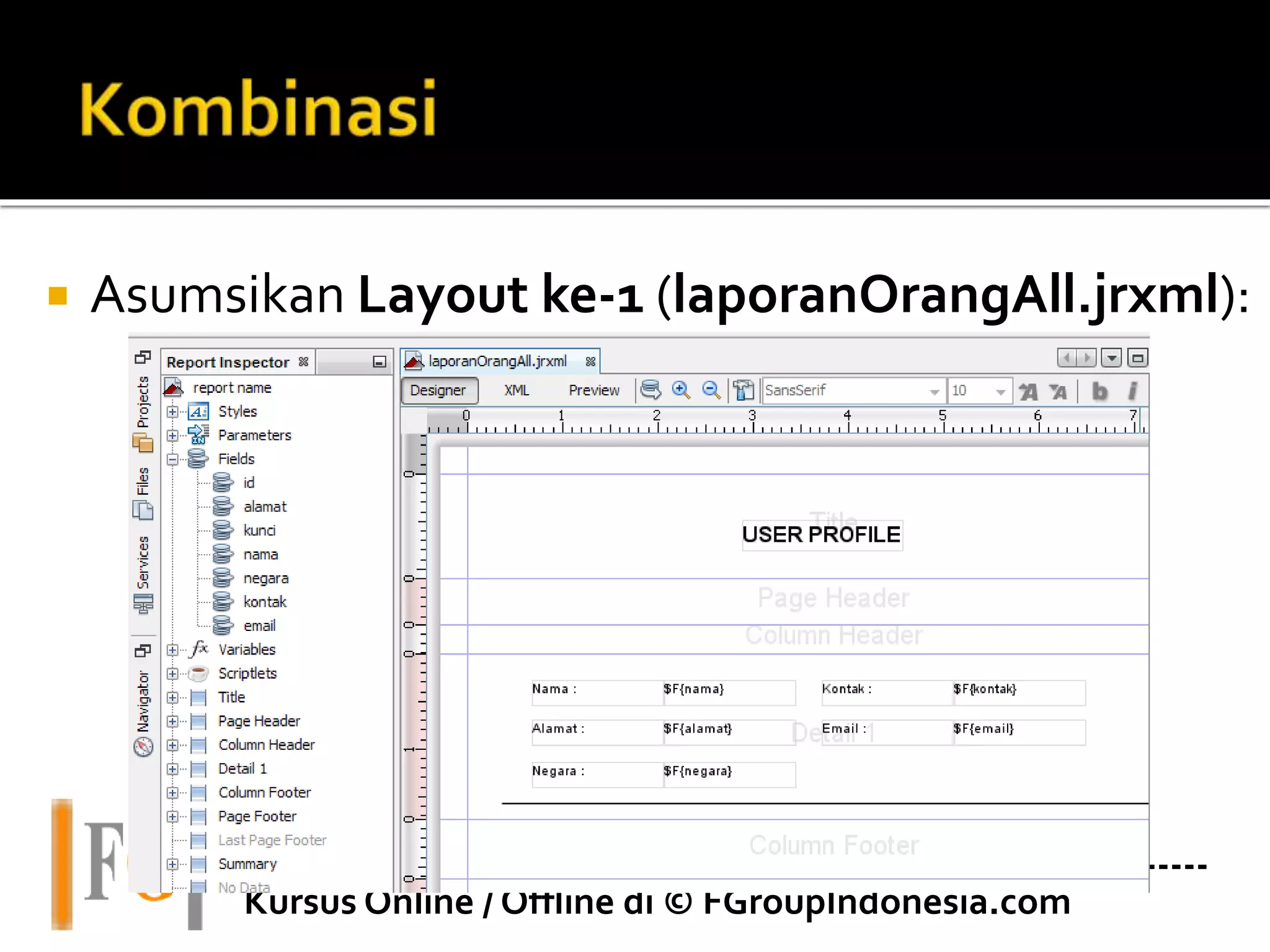The image size is (1270, 952).
Task: Toggle italic text formatting
Action: click(1132, 391)
